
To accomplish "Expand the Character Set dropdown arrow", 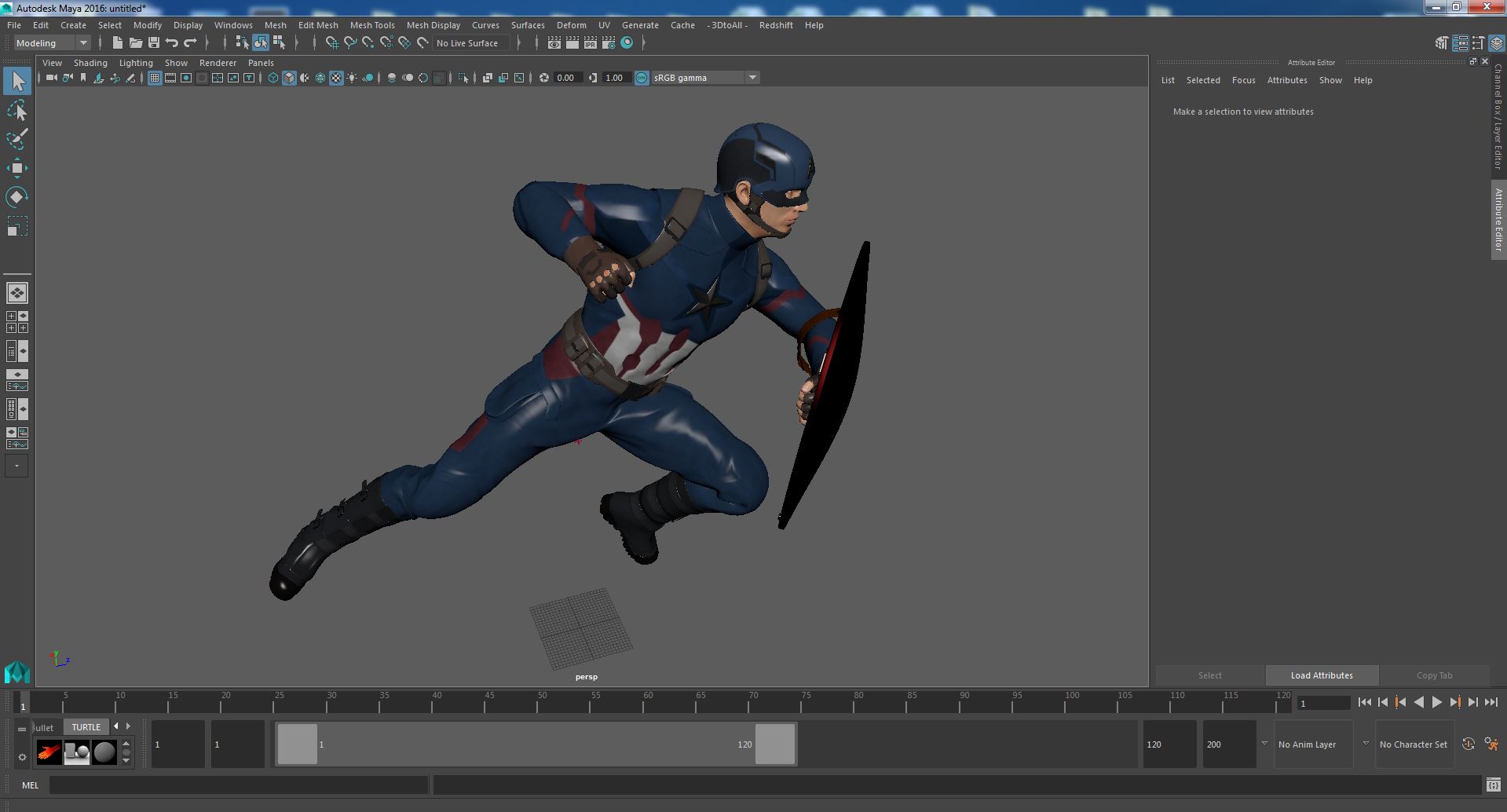I will click(1366, 744).
